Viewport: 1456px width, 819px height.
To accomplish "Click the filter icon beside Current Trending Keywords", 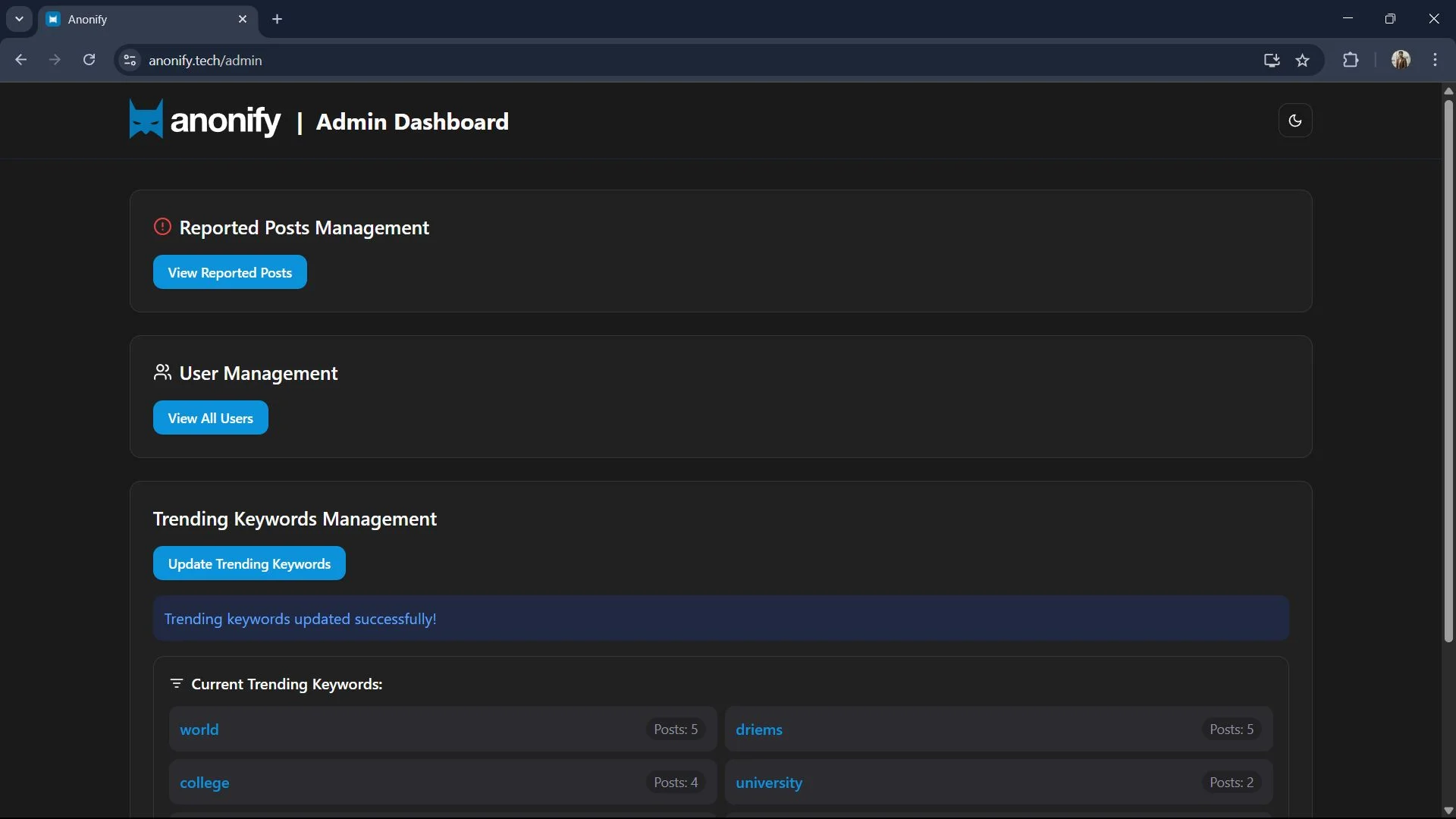I will [x=177, y=684].
